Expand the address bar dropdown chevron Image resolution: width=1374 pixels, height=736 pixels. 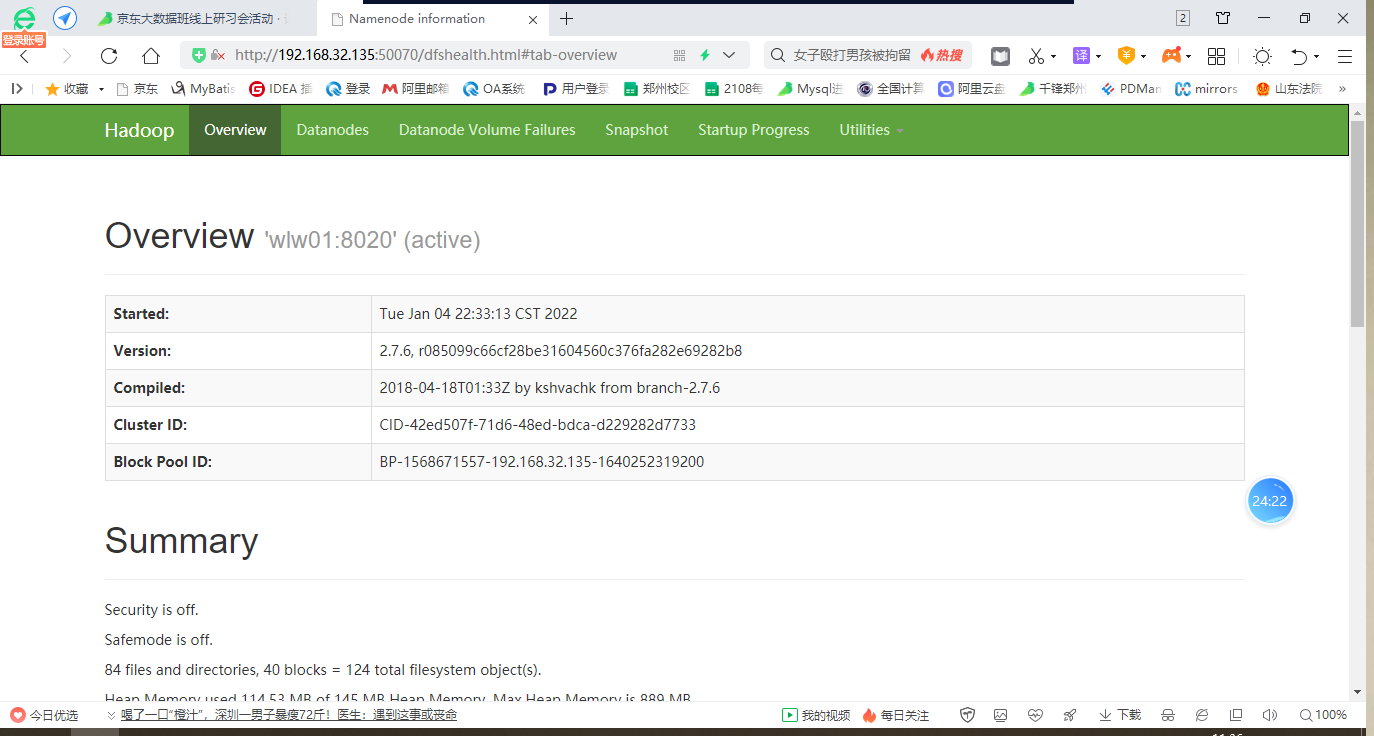(x=729, y=56)
